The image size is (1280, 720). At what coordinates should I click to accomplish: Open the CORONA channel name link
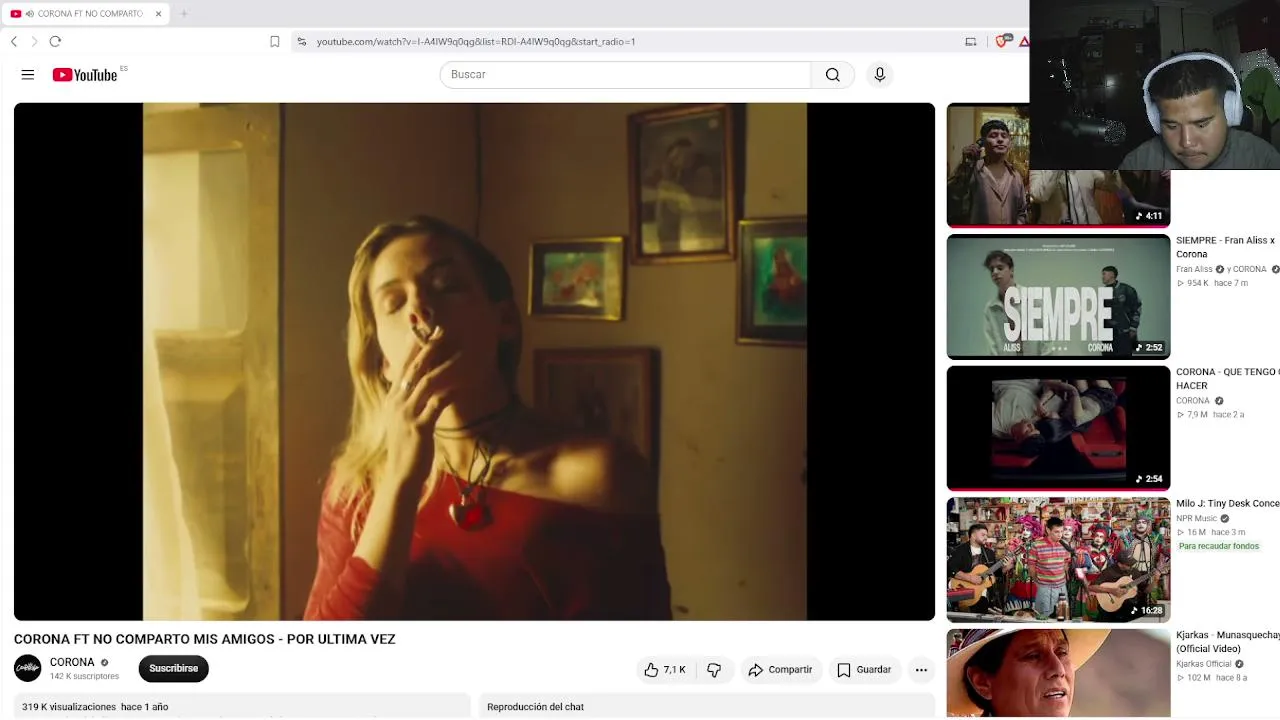click(x=72, y=662)
